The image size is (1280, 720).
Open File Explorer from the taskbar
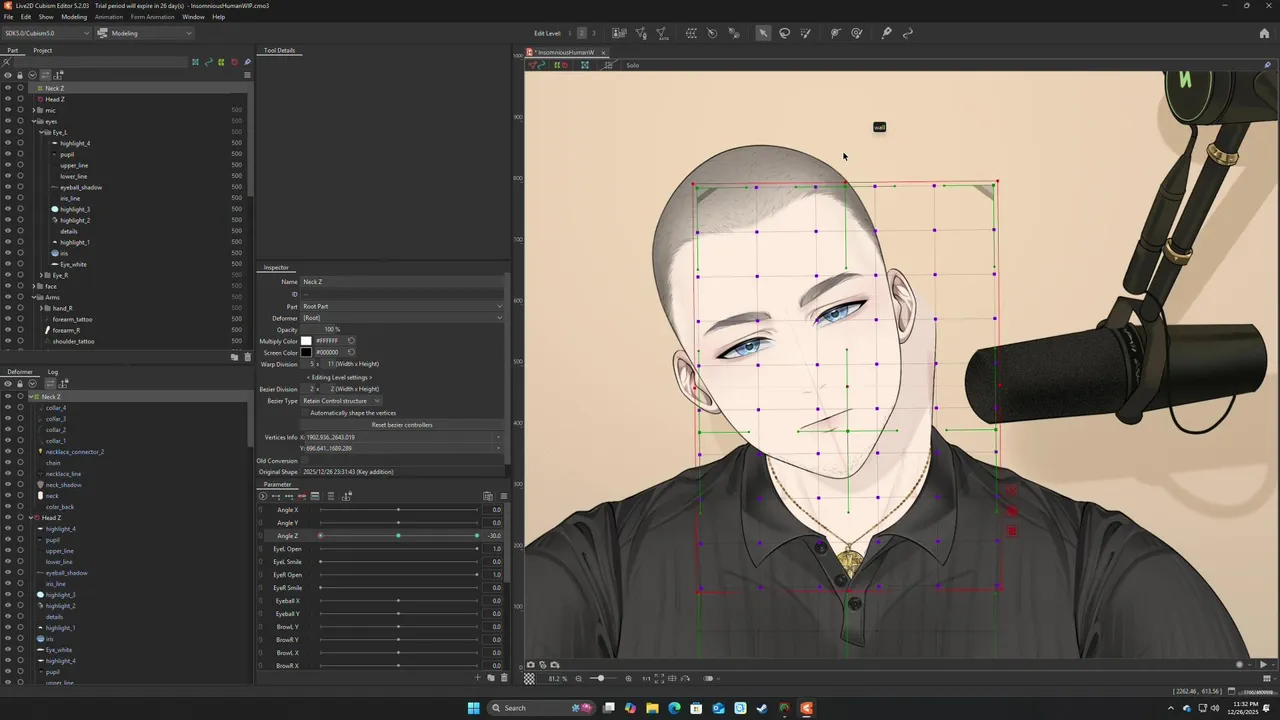tap(652, 708)
